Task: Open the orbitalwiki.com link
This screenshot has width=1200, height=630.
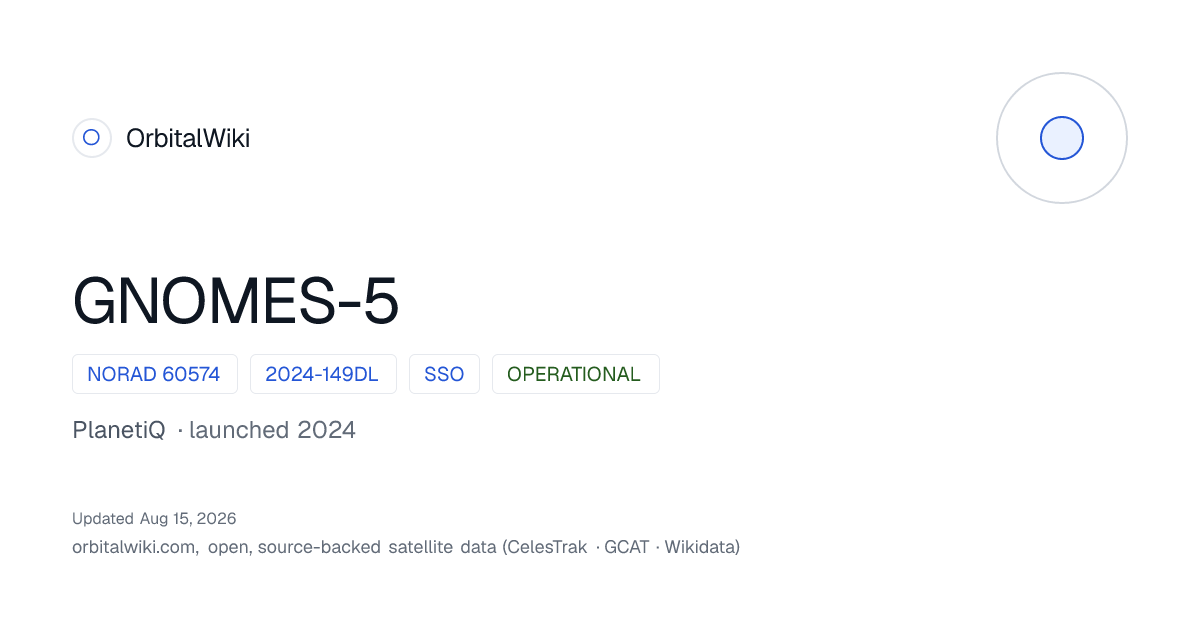Action: [x=135, y=547]
